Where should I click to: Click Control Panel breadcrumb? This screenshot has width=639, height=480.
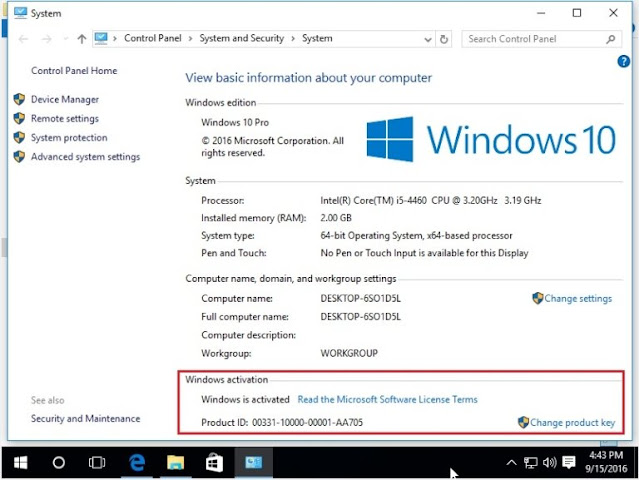(x=153, y=38)
